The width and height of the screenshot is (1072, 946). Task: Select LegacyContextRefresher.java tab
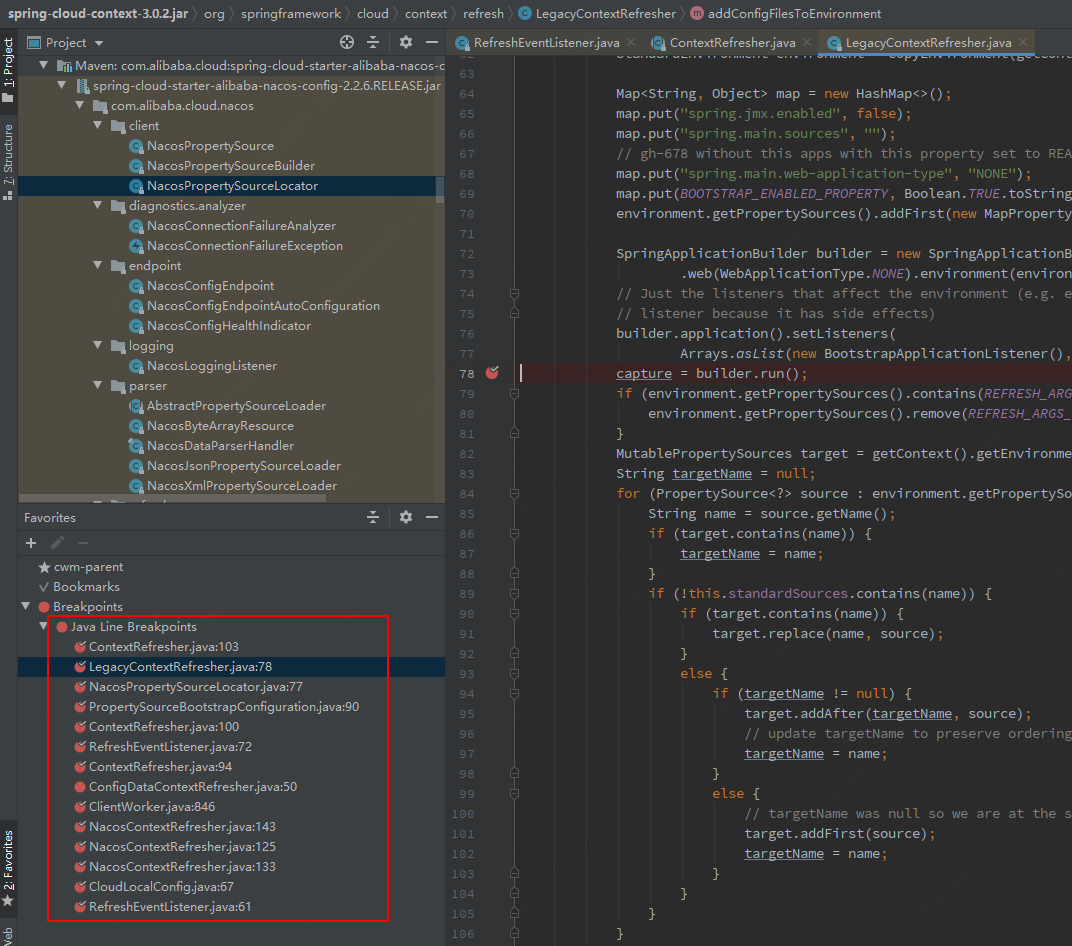928,42
